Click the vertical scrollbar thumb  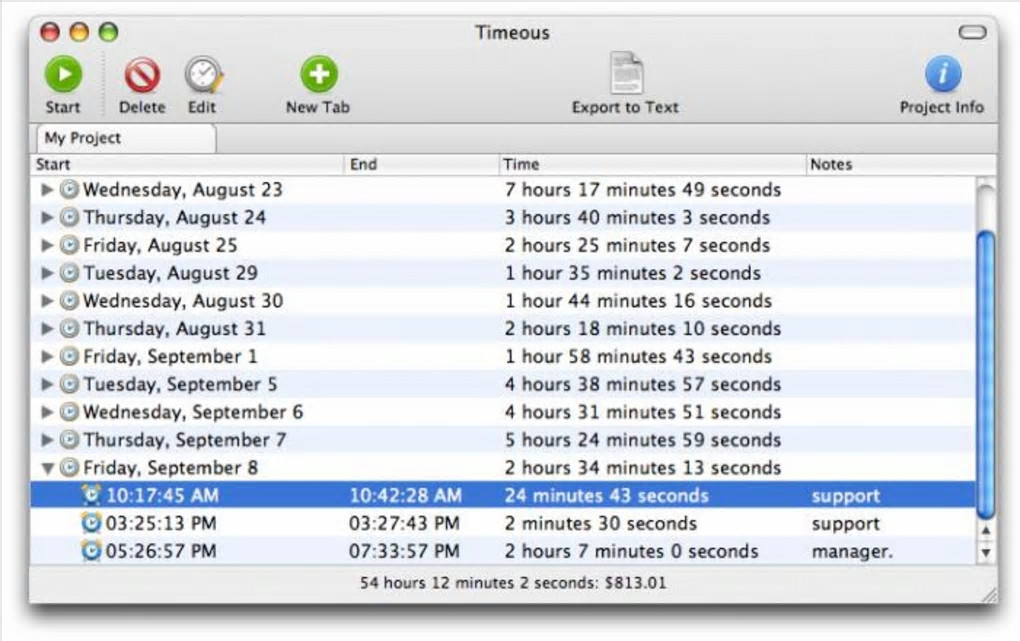986,374
